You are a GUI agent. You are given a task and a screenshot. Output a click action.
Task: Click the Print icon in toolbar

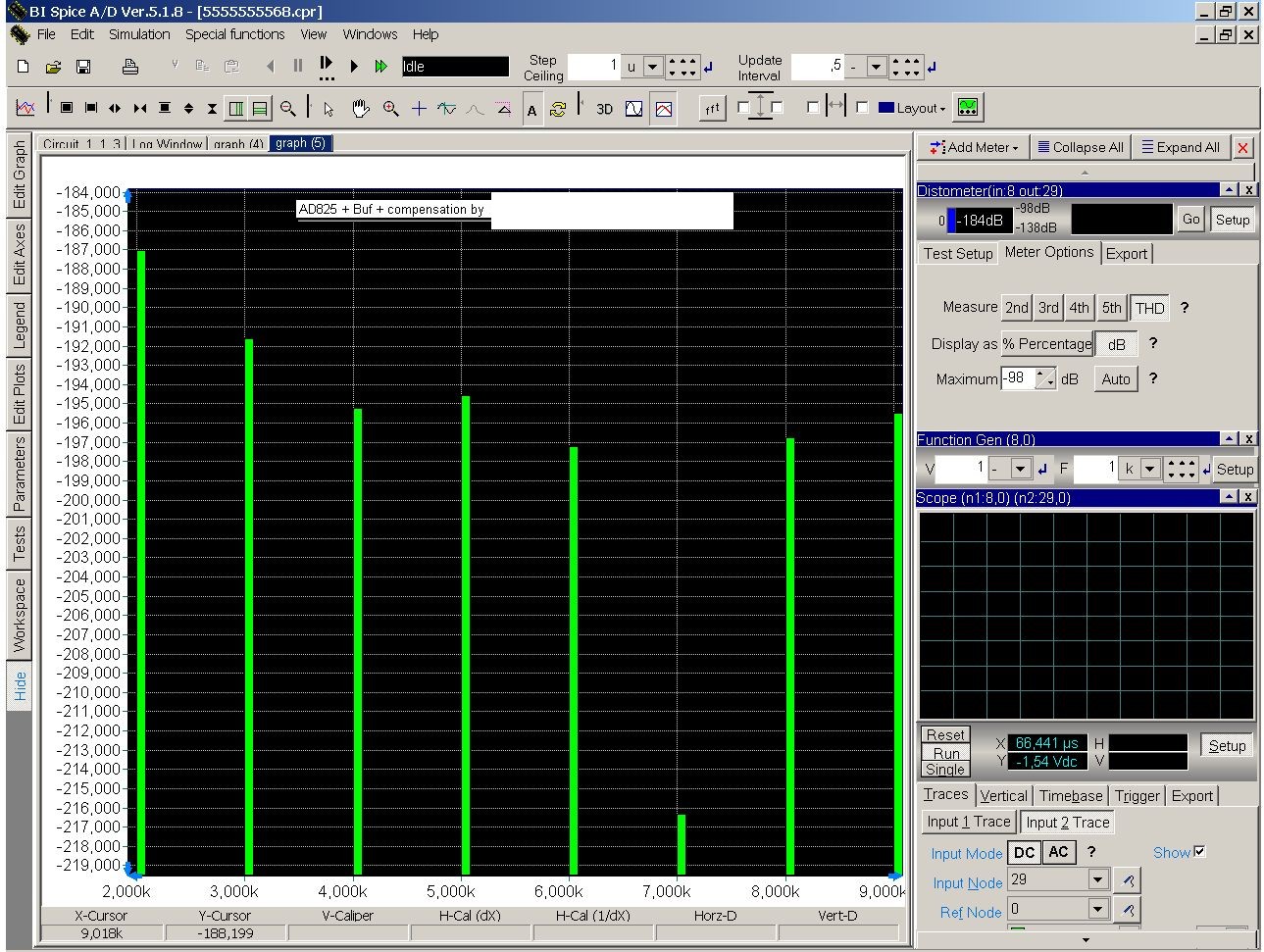(129, 67)
